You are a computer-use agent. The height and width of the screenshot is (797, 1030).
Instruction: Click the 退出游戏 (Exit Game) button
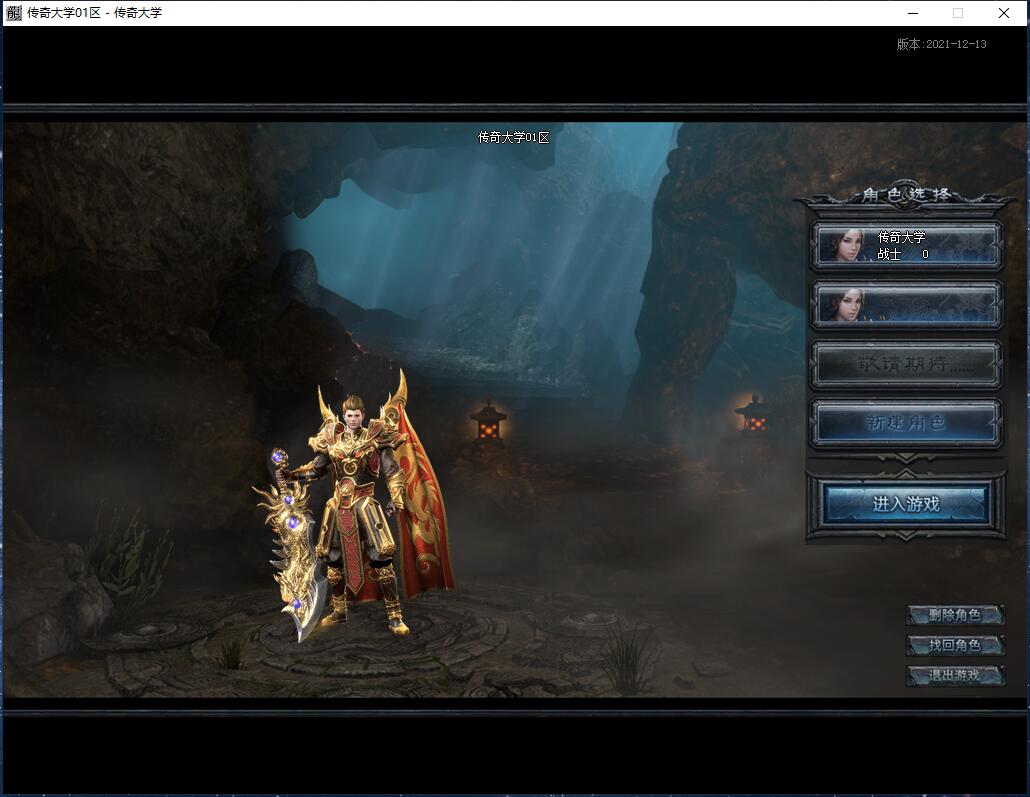click(x=955, y=675)
